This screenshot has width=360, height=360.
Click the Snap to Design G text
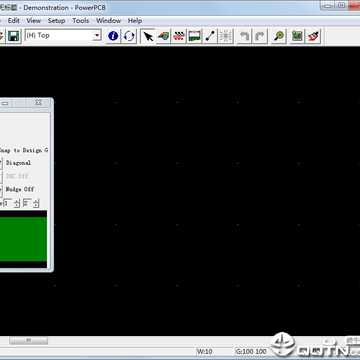coord(24,151)
